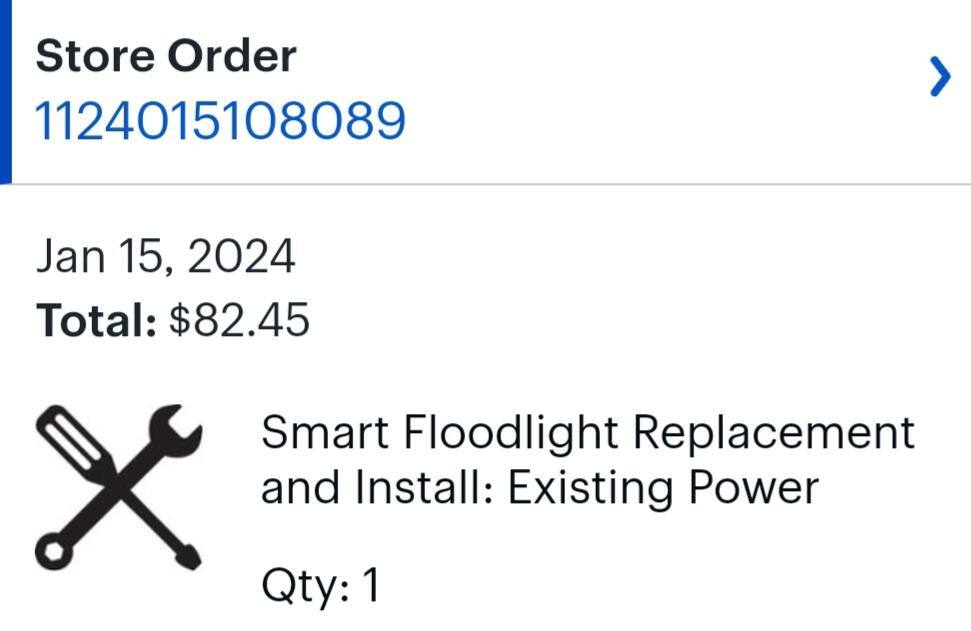Click the "and Install: Existing Power" line
This screenshot has width=971, height=631.
[539, 488]
